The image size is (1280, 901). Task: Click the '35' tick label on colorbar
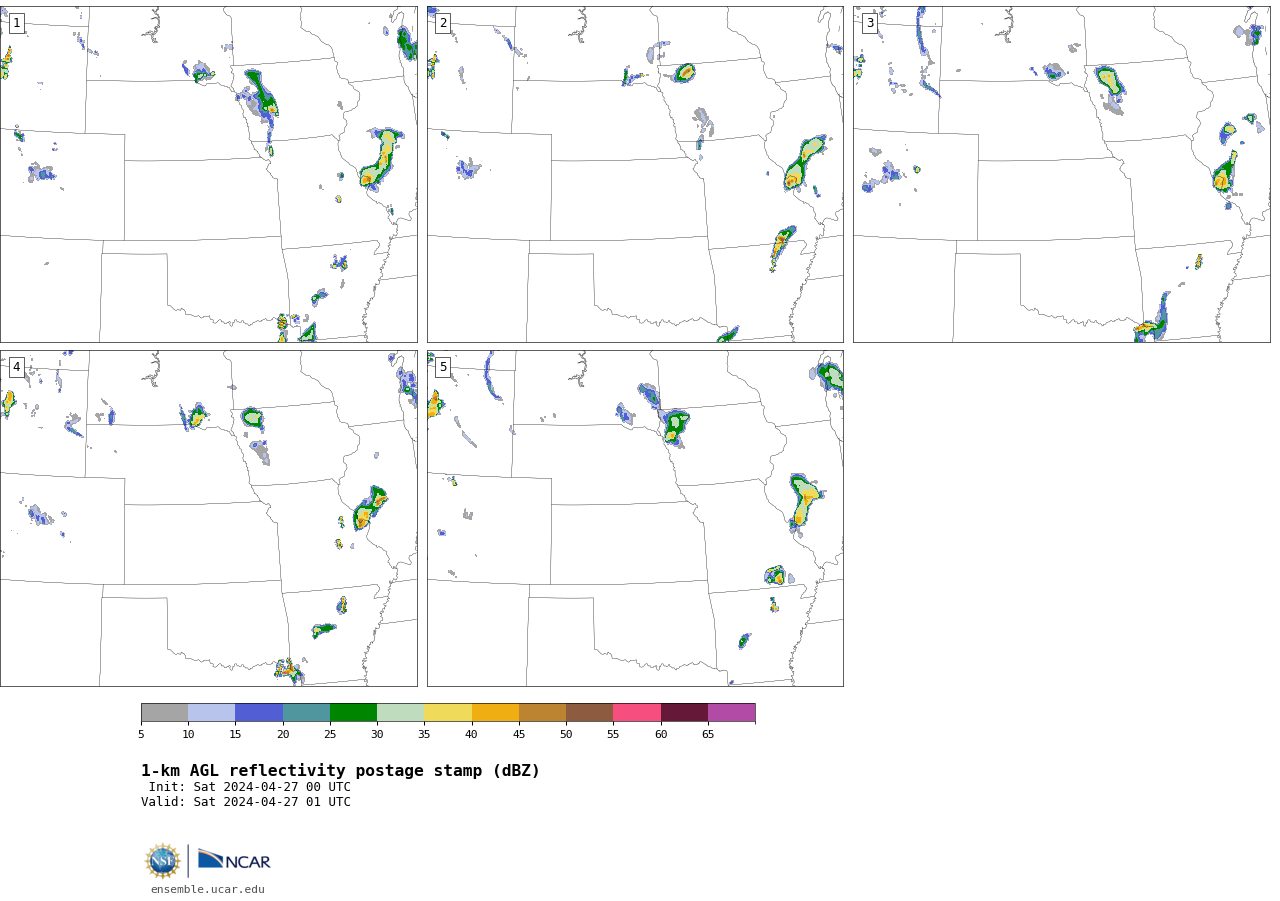(x=424, y=735)
